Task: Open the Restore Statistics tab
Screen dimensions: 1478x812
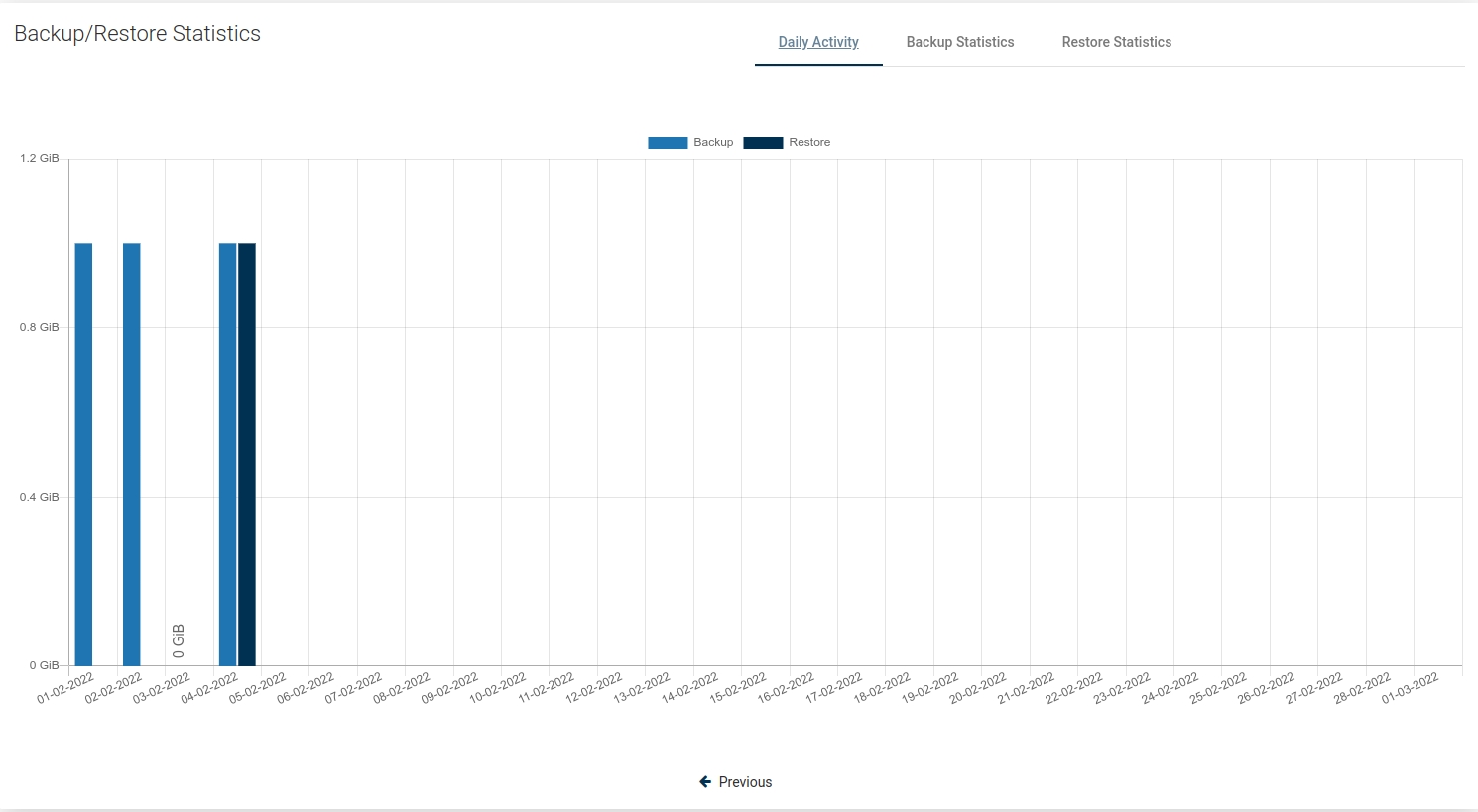Action: click(1116, 42)
